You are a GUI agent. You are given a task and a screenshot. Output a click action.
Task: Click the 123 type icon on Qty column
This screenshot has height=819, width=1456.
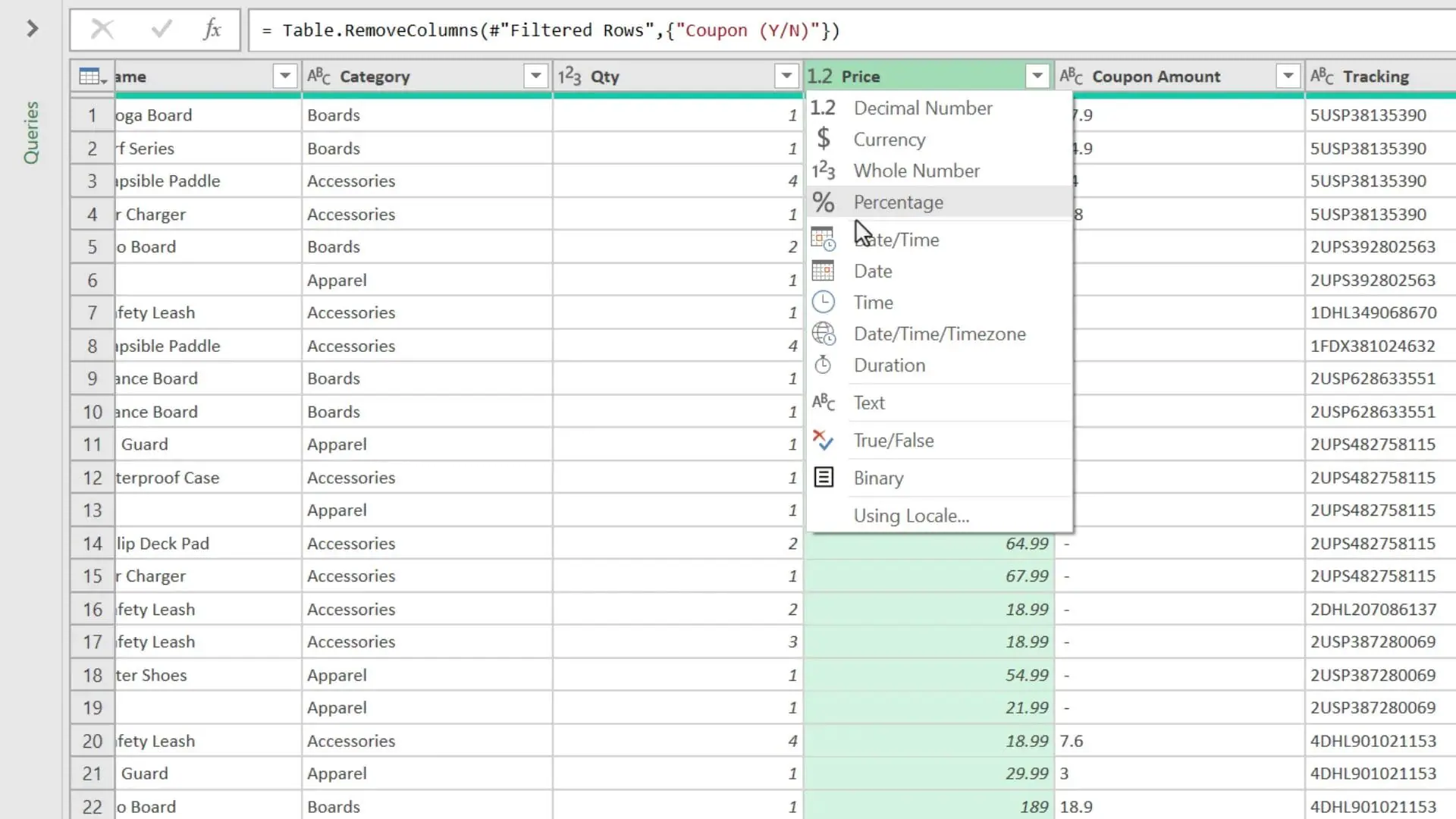[570, 76]
